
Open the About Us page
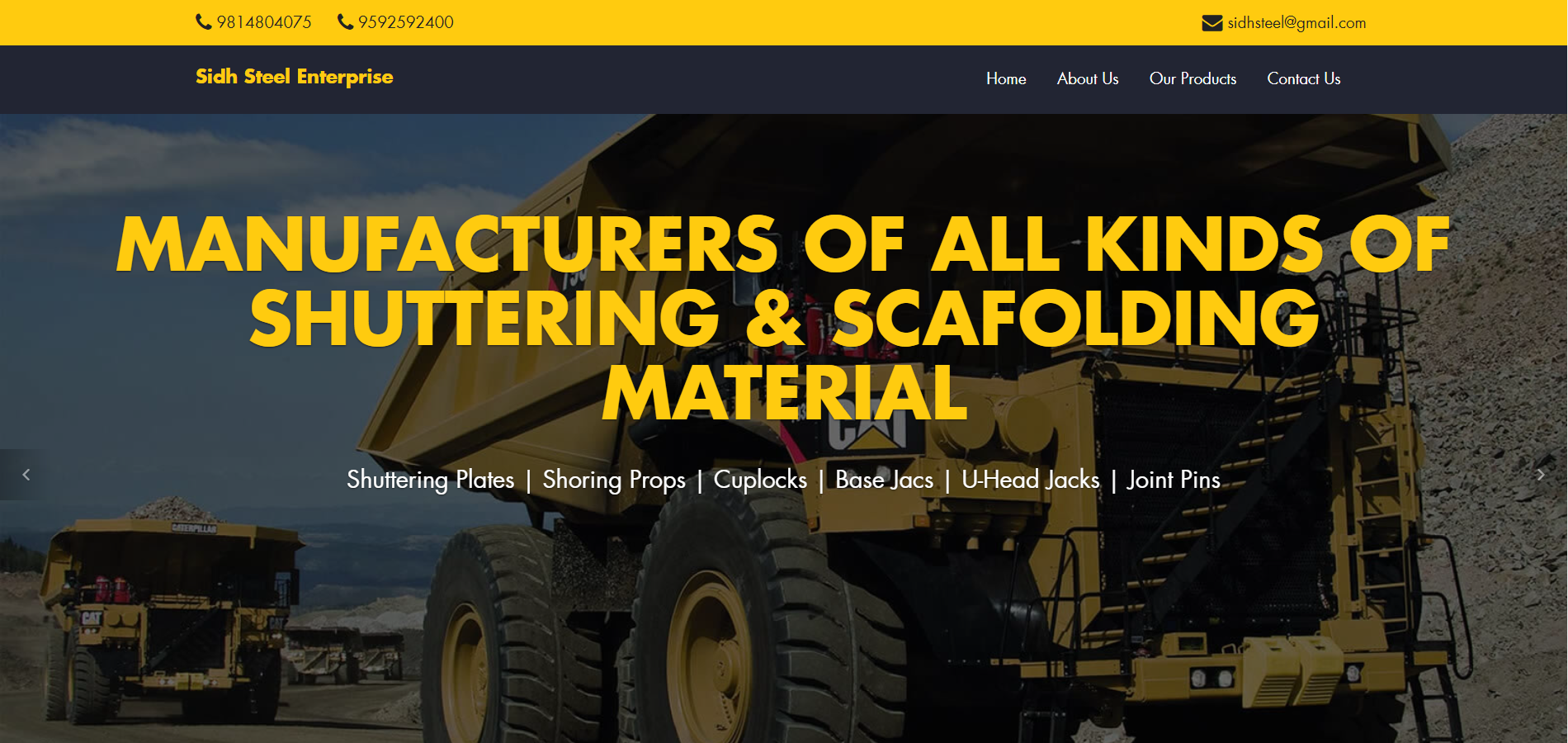pos(1088,78)
